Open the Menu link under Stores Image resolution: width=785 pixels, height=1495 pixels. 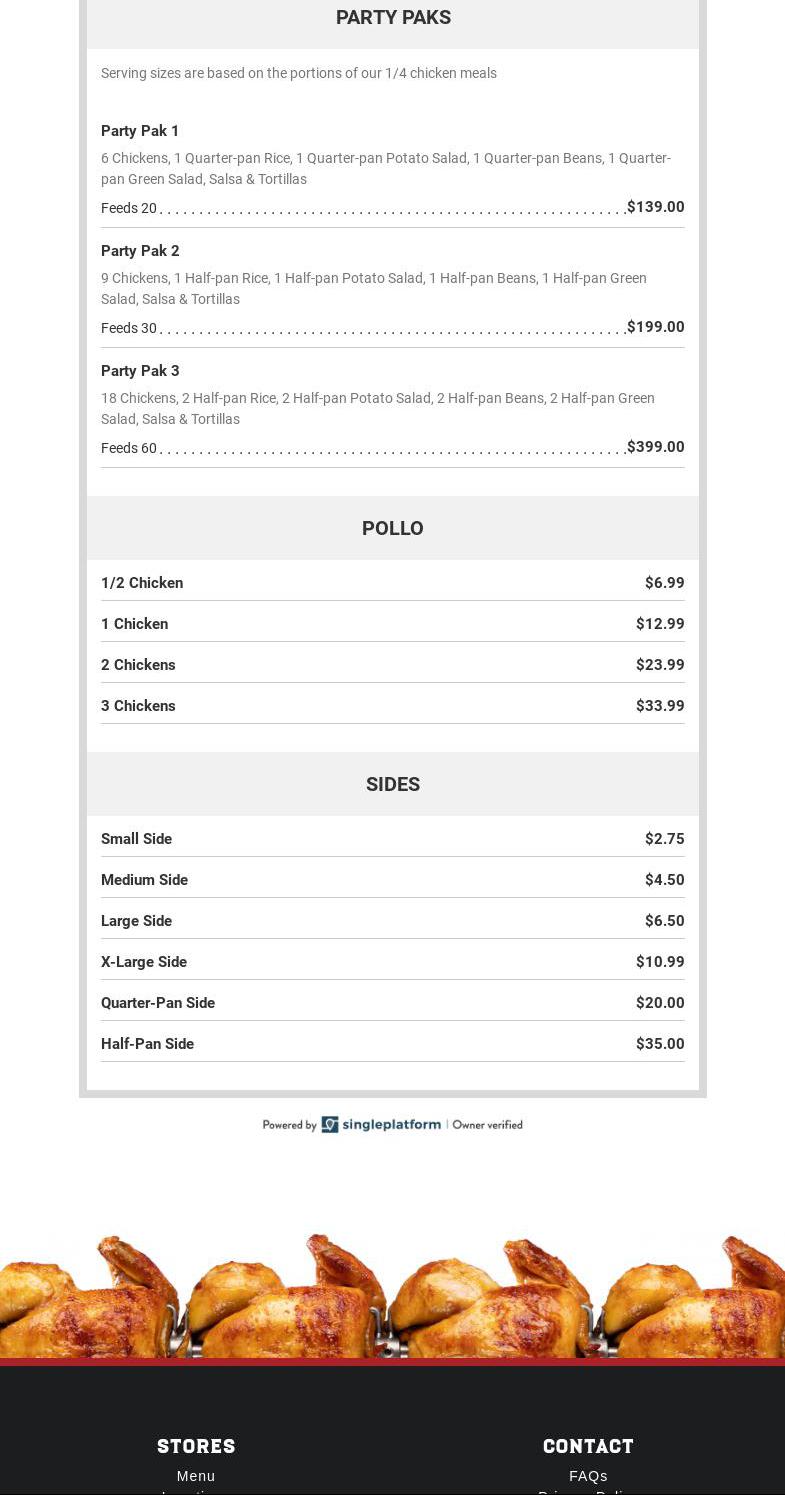pyautogui.click(x=196, y=1476)
